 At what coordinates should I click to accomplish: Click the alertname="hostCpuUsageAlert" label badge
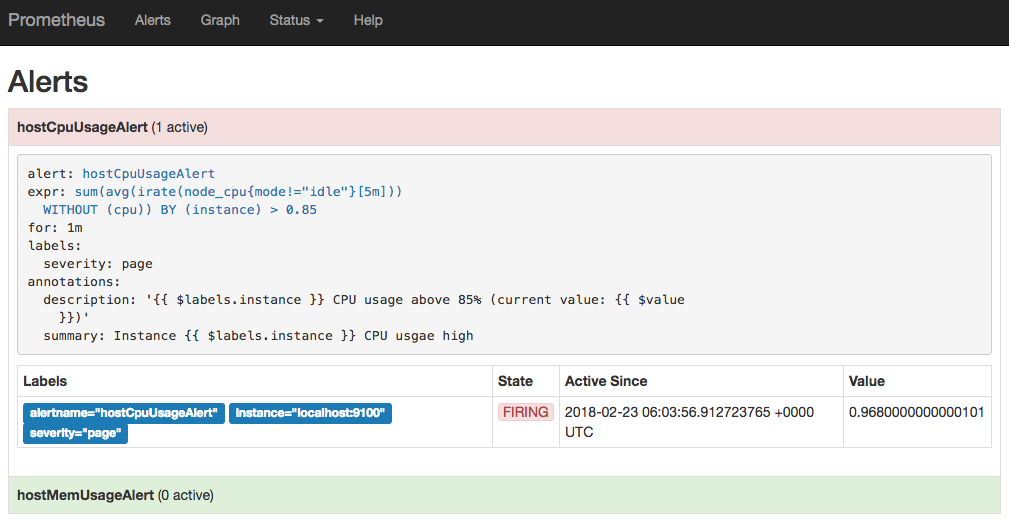[x=124, y=413]
